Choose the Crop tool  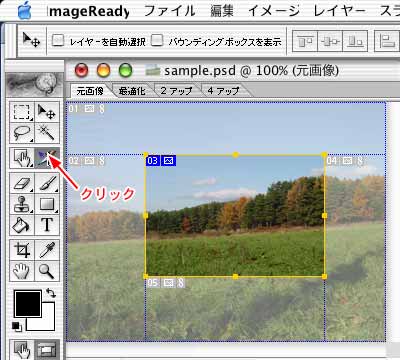tap(22, 249)
